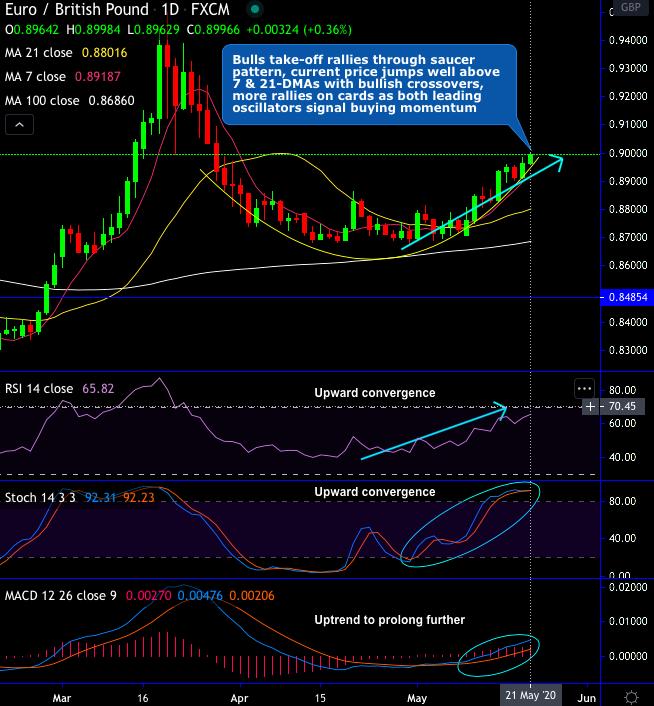Click the MA 21 value 0.88016
Screen dimensions: 654x706
(x=104, y=53)
